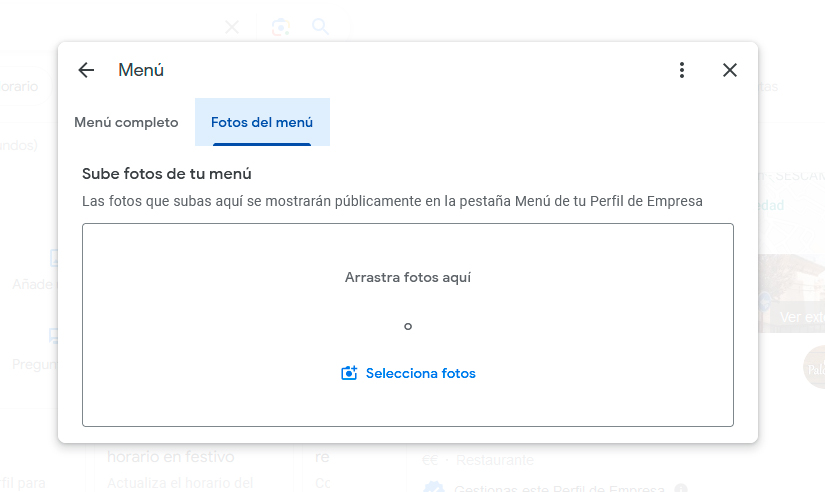Clear the search box with the X icon

(x=232, y=27)
